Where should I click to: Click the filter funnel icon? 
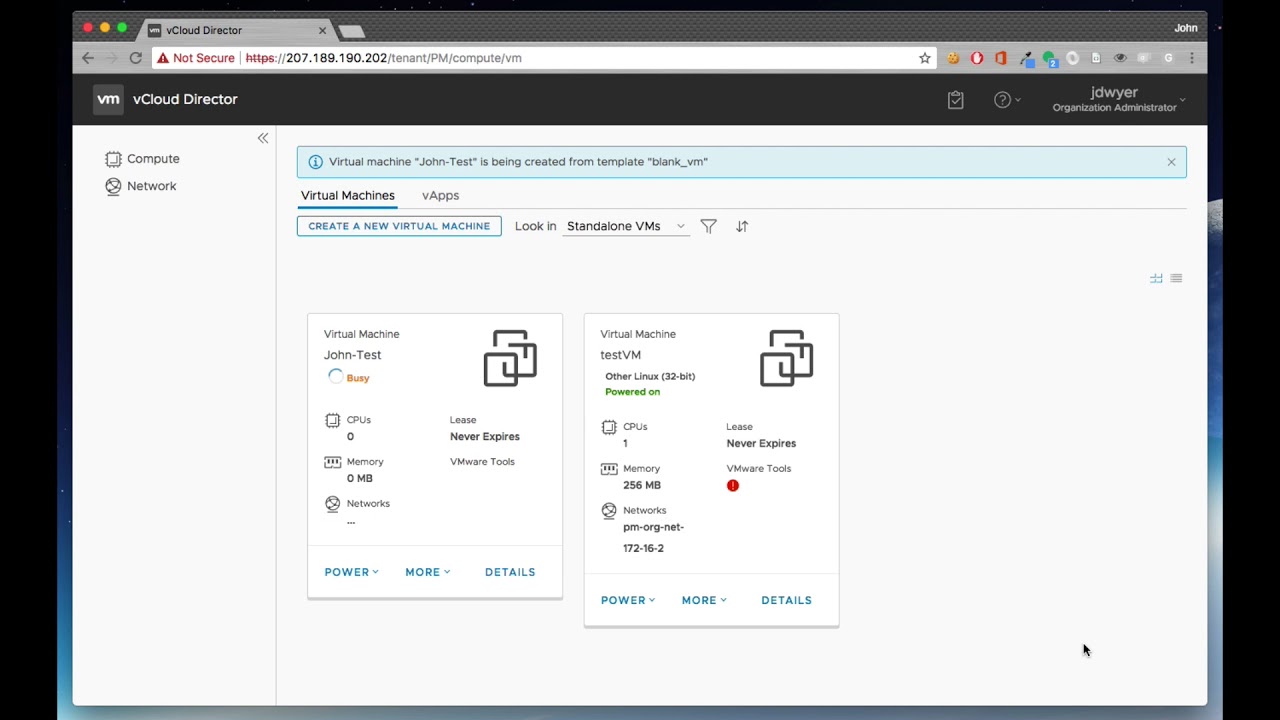(x=708, y=226)
